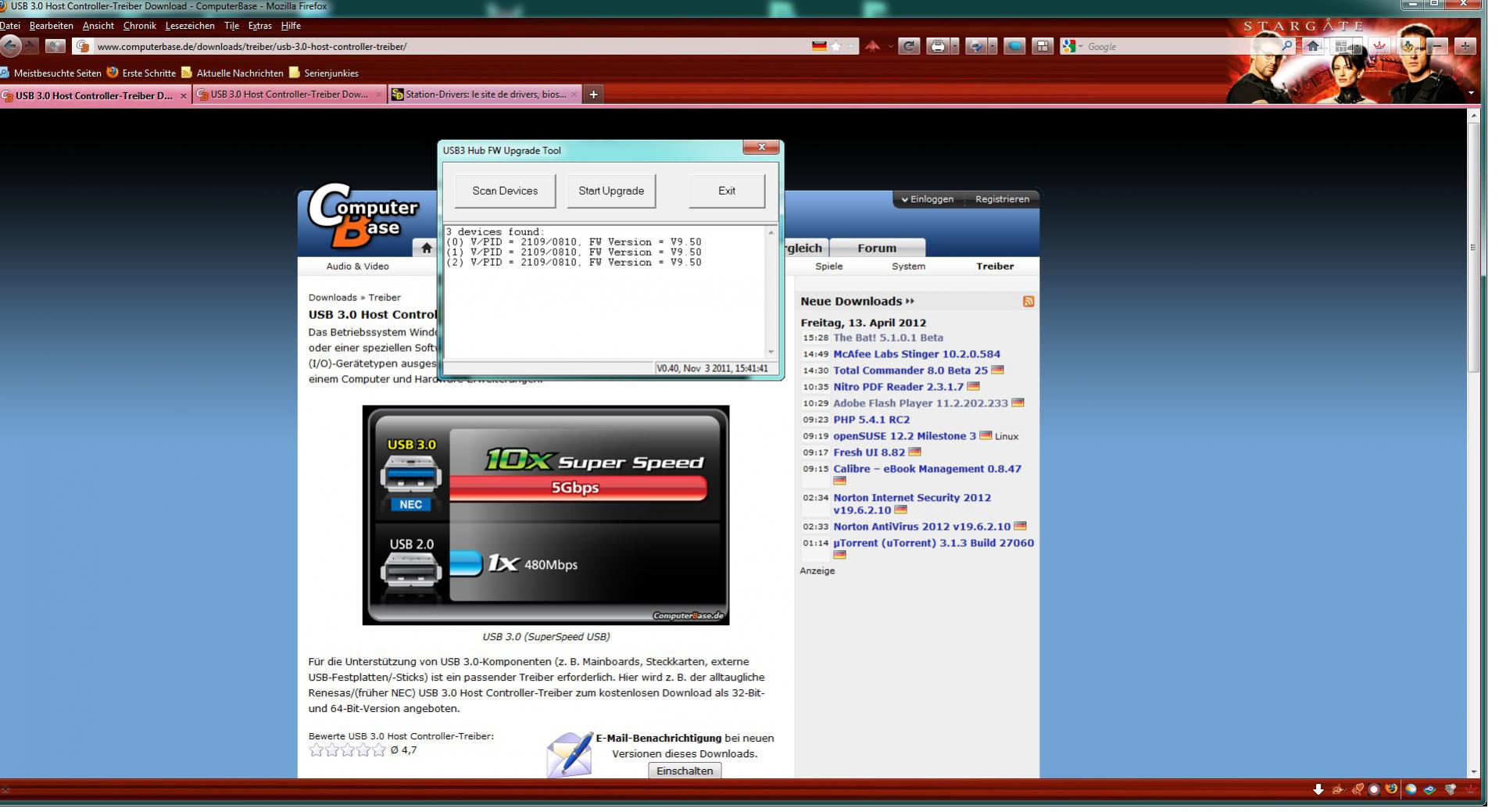Open the Nitro PDF Reader 2.3.1.7 link
Screen dimensions: 1499x812
898,387
